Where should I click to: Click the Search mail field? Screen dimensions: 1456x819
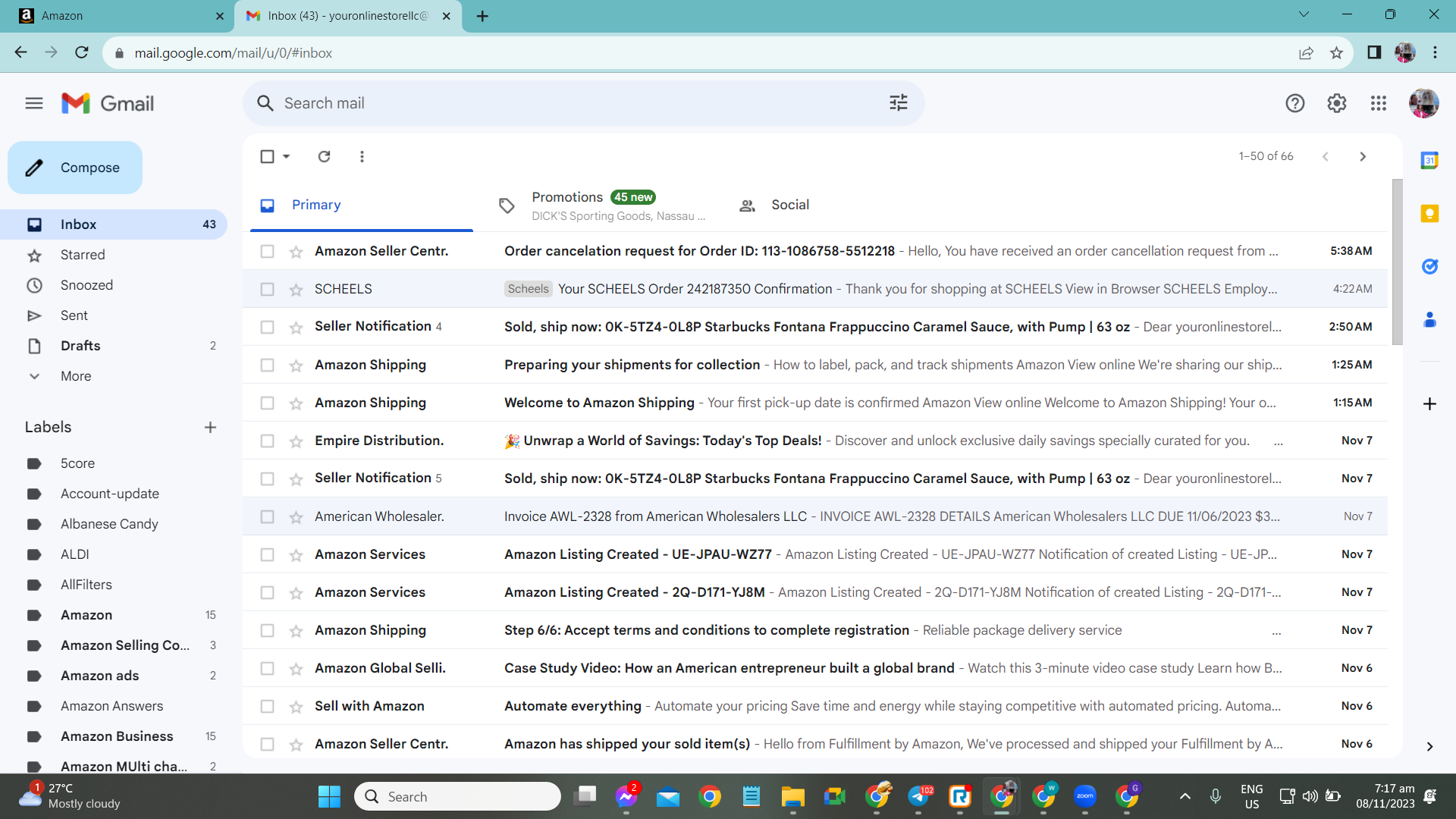[x=584, y=103]
